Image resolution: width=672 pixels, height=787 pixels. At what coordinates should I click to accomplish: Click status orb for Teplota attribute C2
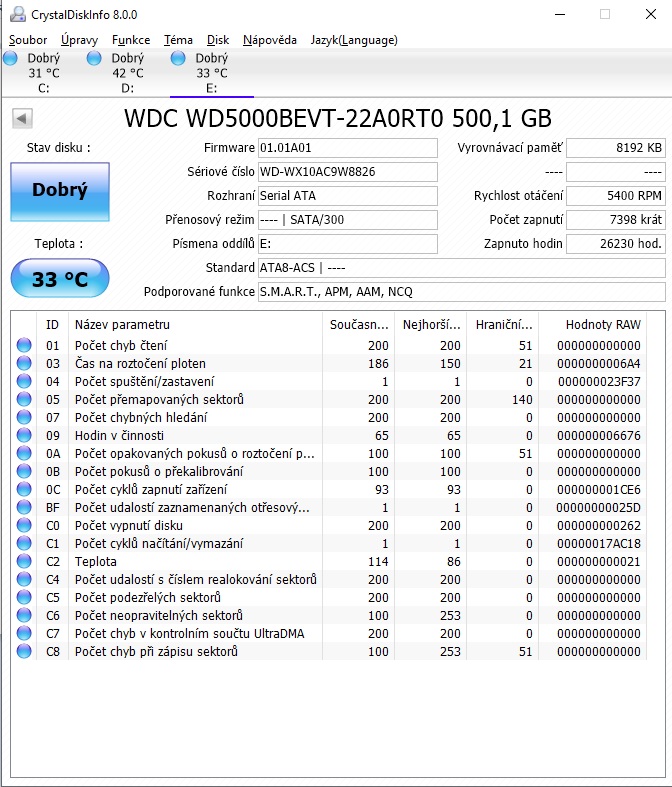(24, 561)
